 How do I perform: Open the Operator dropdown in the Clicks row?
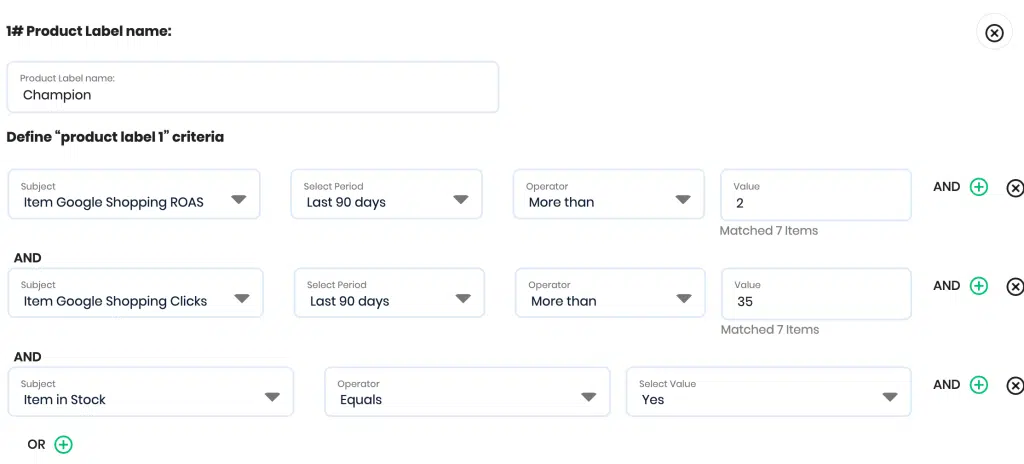(610, 293)
